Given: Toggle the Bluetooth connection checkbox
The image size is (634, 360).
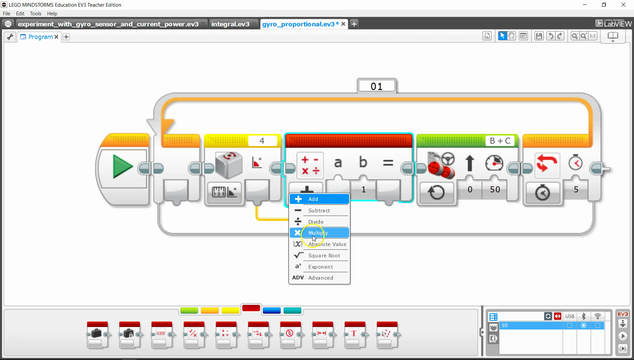Looking at the screenshot, I should [x=583, y=325].
